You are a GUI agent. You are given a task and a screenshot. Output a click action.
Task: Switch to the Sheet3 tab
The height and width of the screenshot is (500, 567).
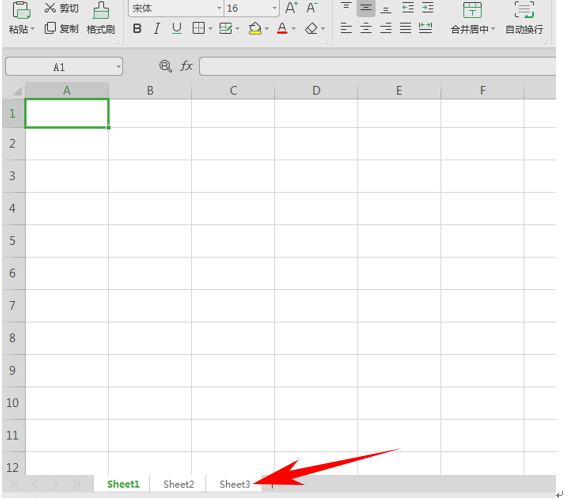point(235,484)
